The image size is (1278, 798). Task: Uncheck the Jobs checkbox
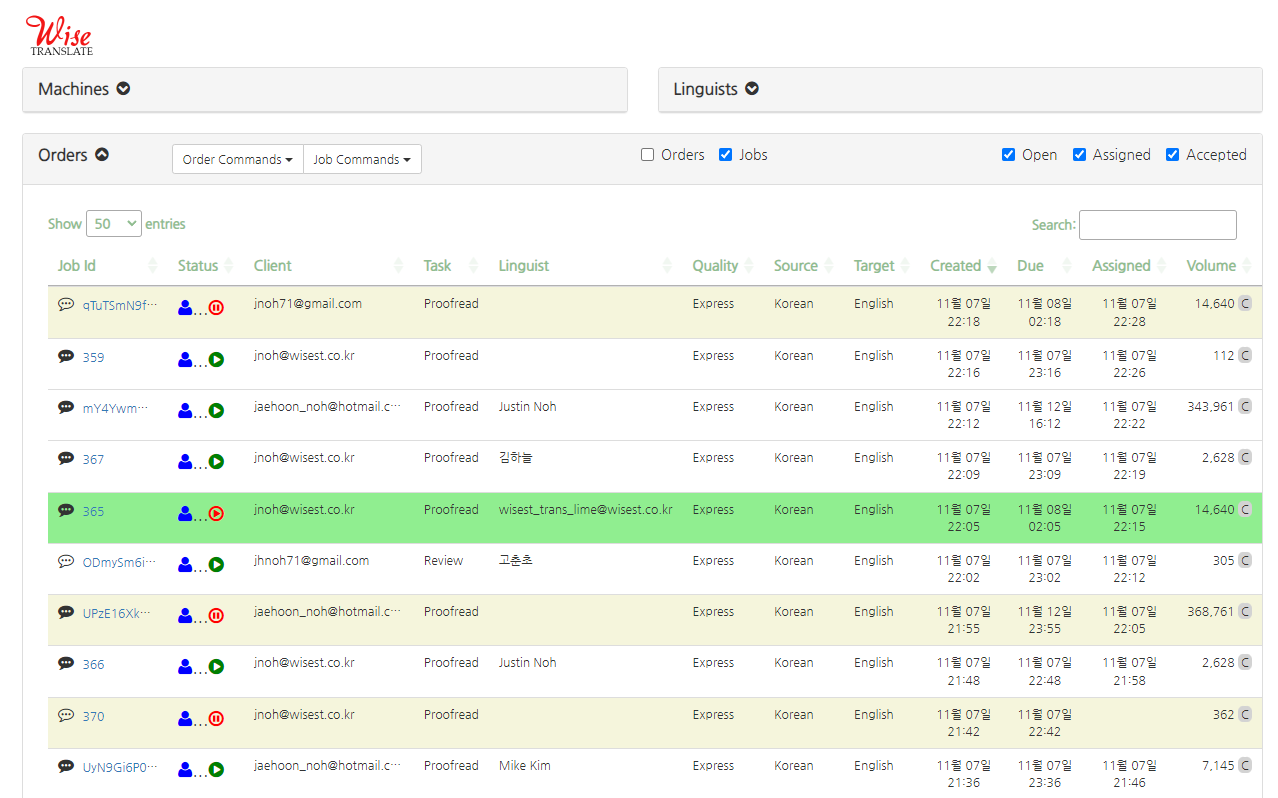coord(726,155)
